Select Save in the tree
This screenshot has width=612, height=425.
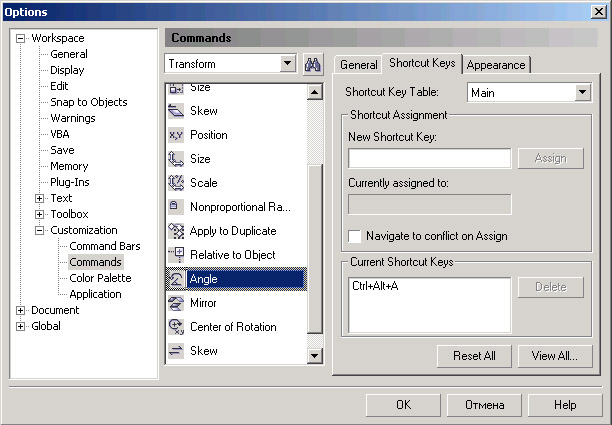pos(62,150)
